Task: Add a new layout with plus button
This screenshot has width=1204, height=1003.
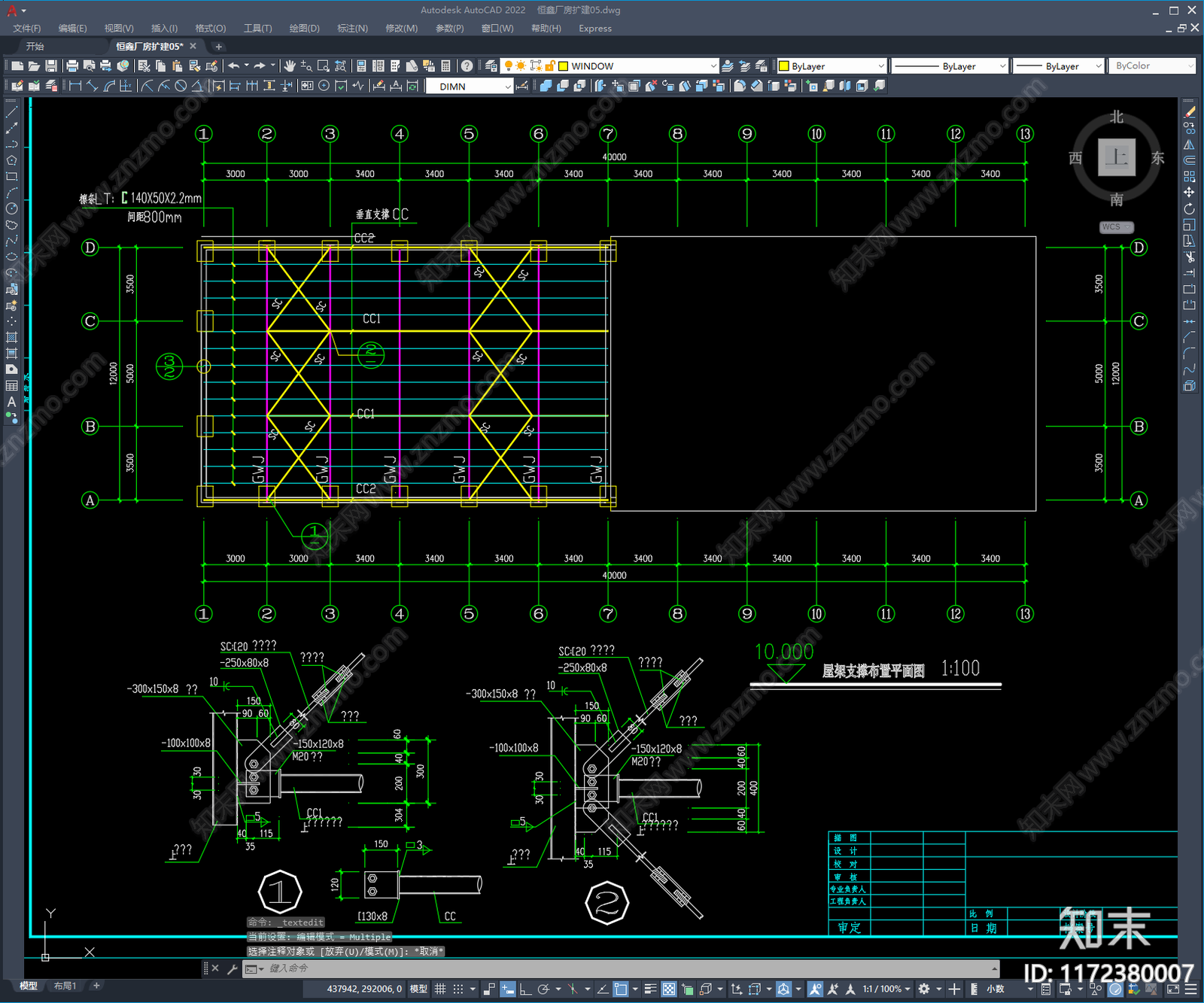Action: pyautogui.click(x=96, y=986)
